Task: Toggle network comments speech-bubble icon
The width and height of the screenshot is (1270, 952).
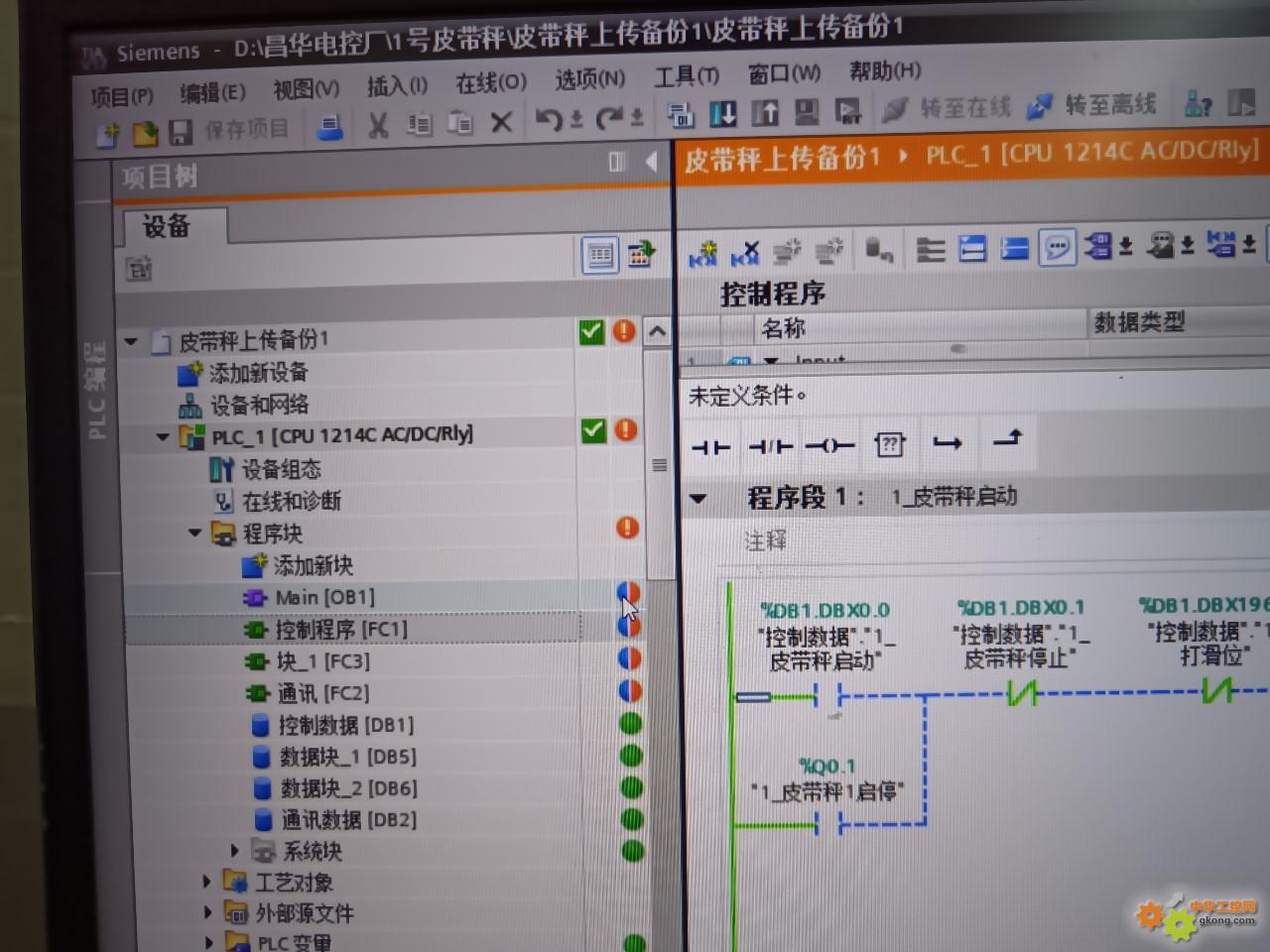Action: 1058,246
